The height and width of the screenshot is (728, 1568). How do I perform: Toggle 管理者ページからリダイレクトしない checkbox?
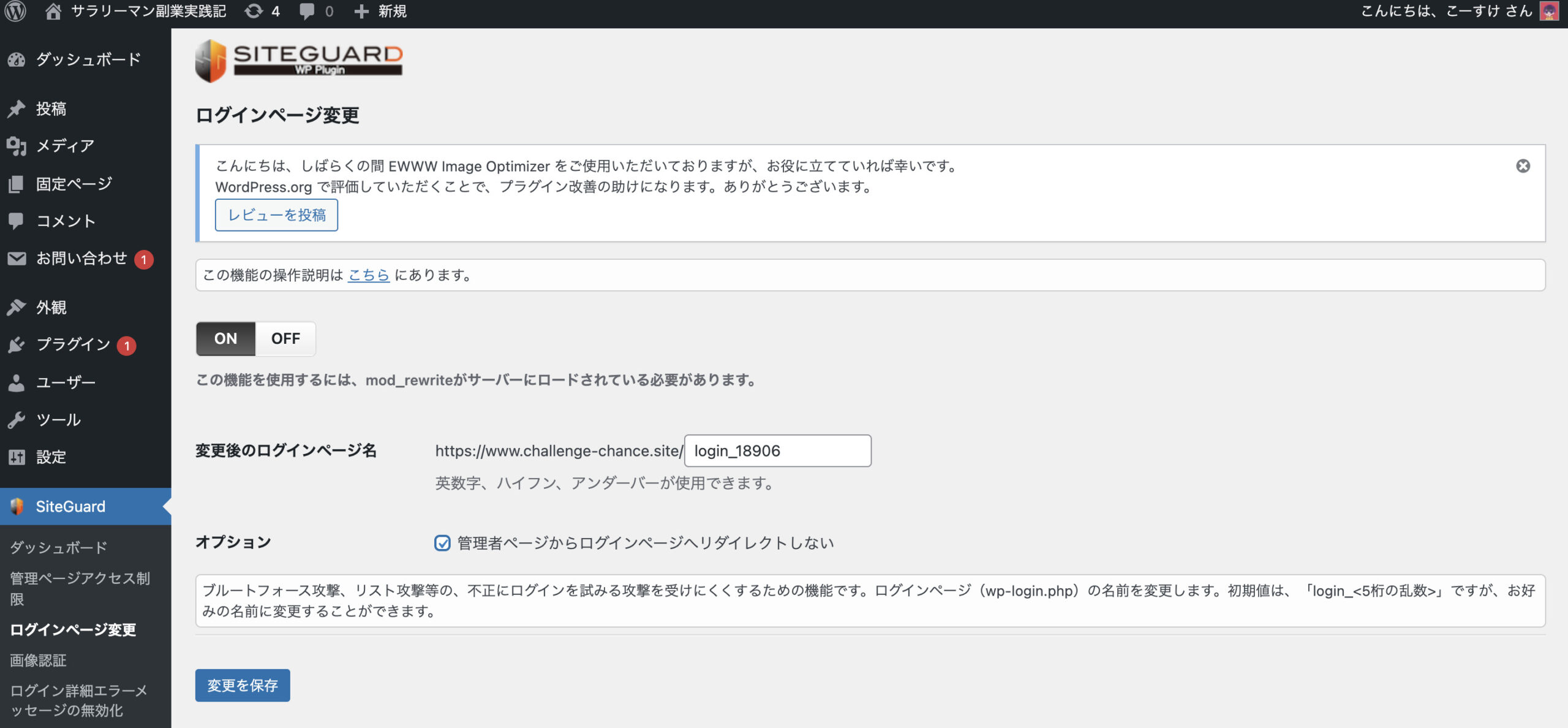(x=442, y=543)
